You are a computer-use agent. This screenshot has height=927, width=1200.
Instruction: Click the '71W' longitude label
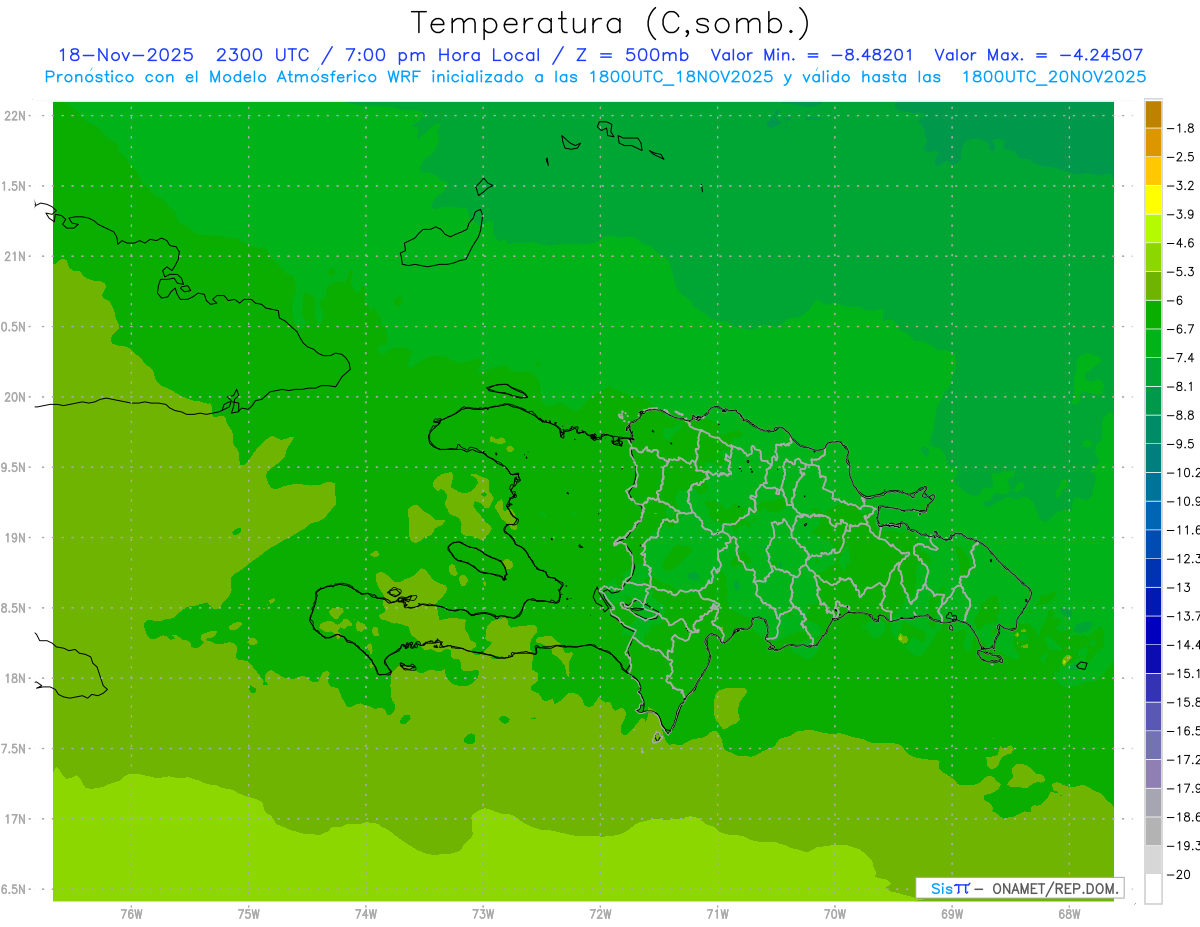pyautogui.click(x=717, y=914)
